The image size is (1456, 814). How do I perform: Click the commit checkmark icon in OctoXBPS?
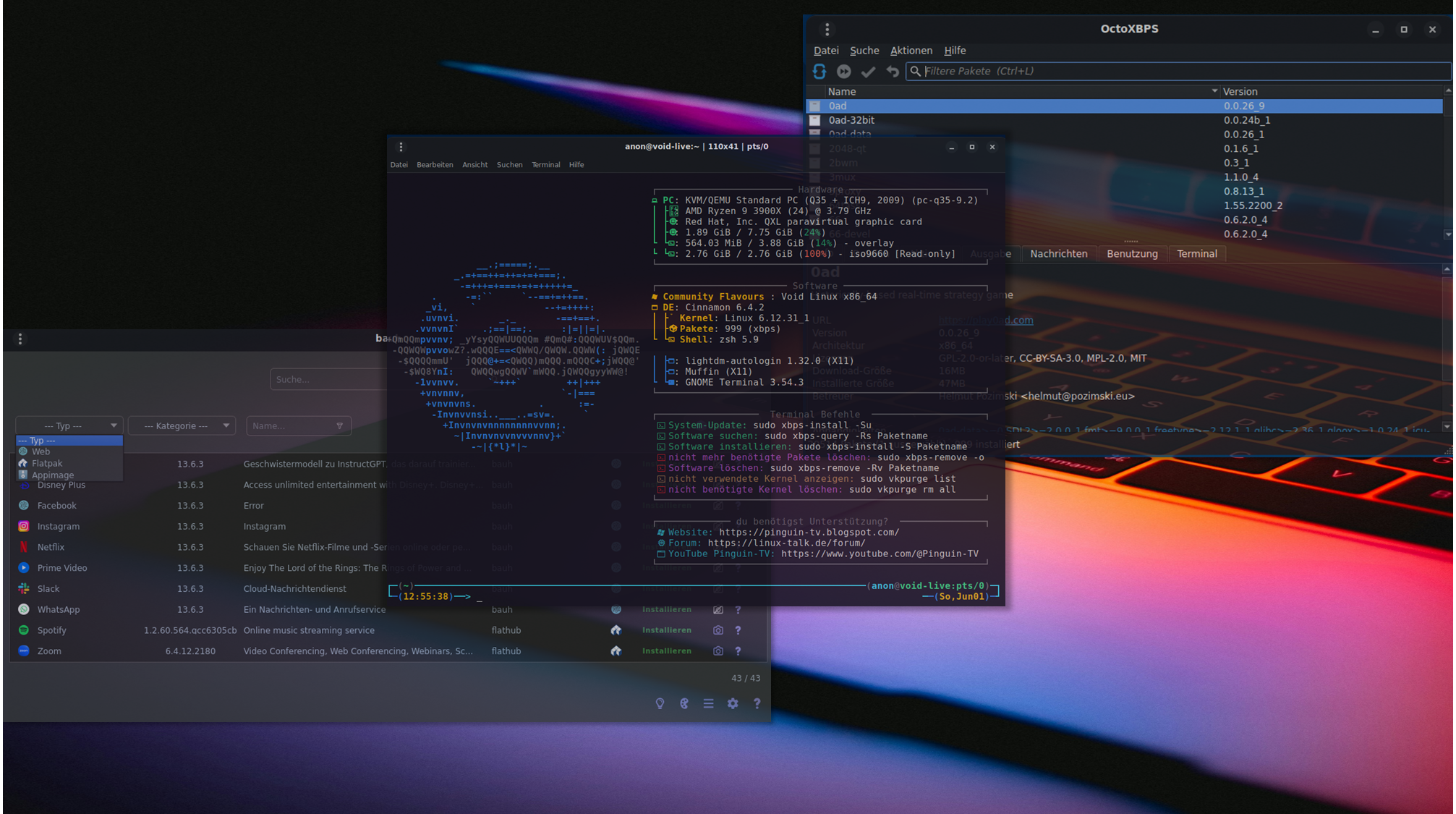[869, 71]
